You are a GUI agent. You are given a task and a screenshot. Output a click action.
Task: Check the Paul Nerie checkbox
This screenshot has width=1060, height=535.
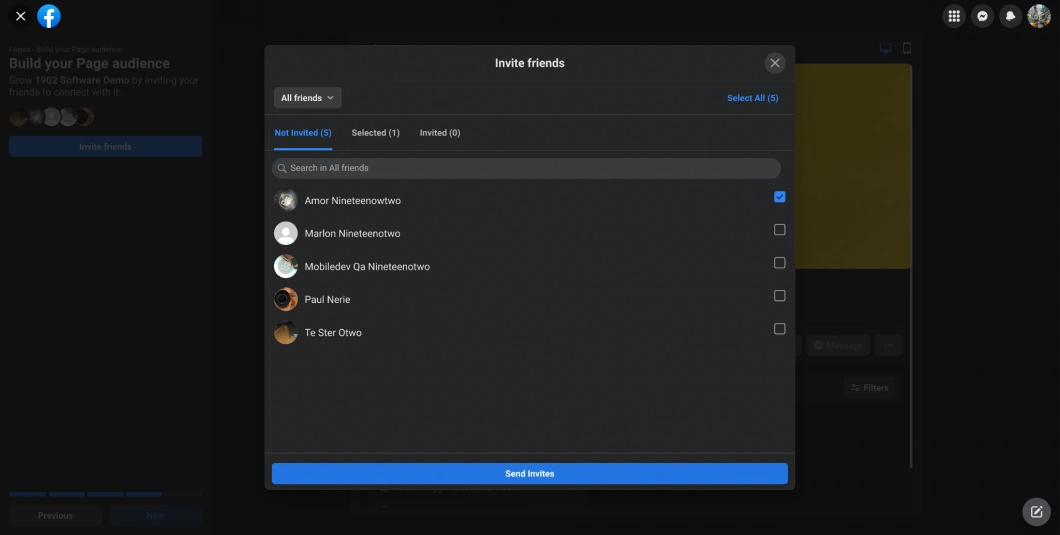tap(779, 296)
